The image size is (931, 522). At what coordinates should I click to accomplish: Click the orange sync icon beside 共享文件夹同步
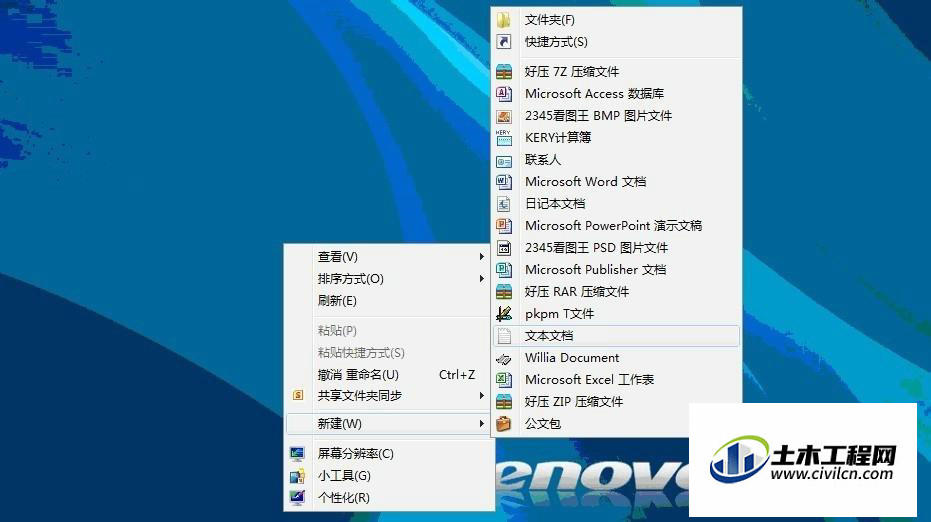pyautogui.click(x=298, y=395)
